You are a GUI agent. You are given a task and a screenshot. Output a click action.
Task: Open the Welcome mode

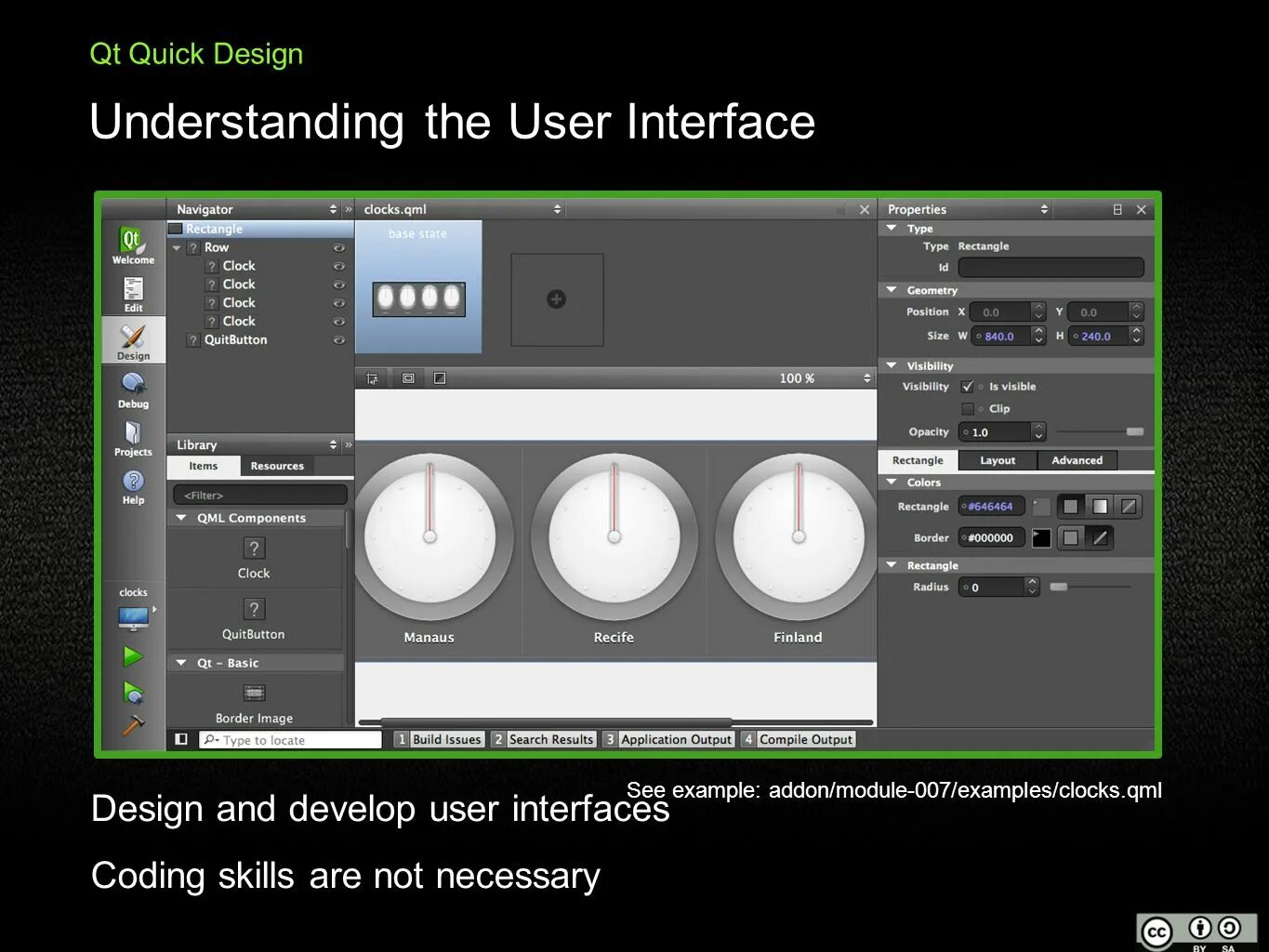(133, 245)
